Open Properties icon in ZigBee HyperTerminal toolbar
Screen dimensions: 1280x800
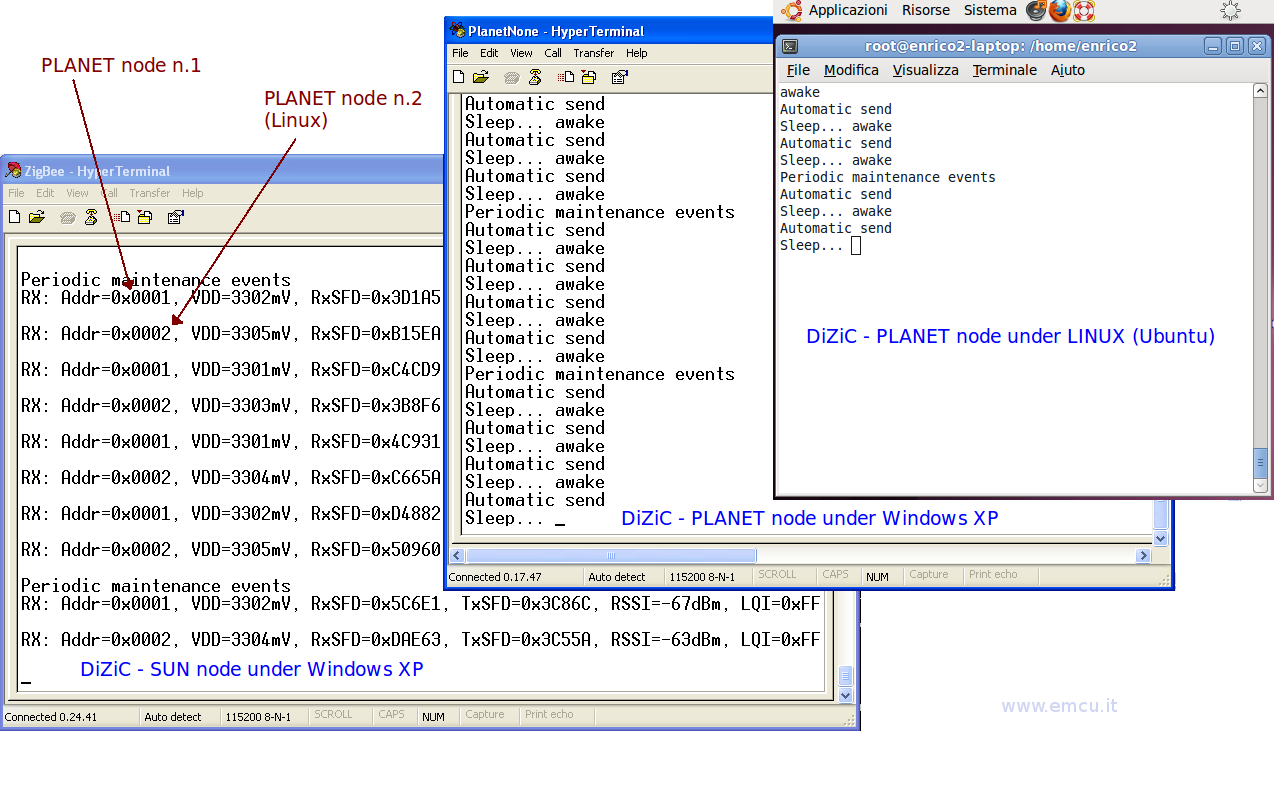coord(176,217)
